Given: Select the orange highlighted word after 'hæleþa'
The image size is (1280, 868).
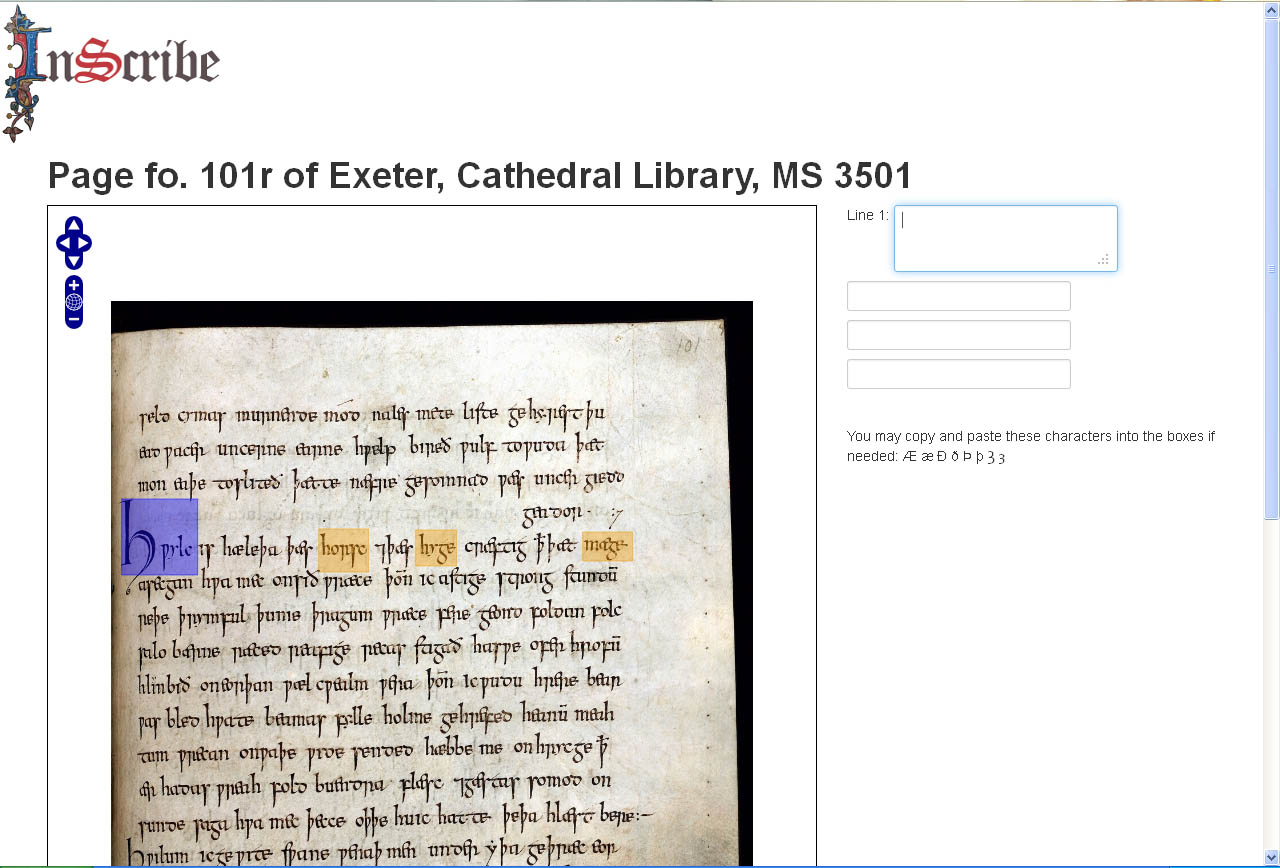Looking at the screenshot, I should click(x=343, y=548).
